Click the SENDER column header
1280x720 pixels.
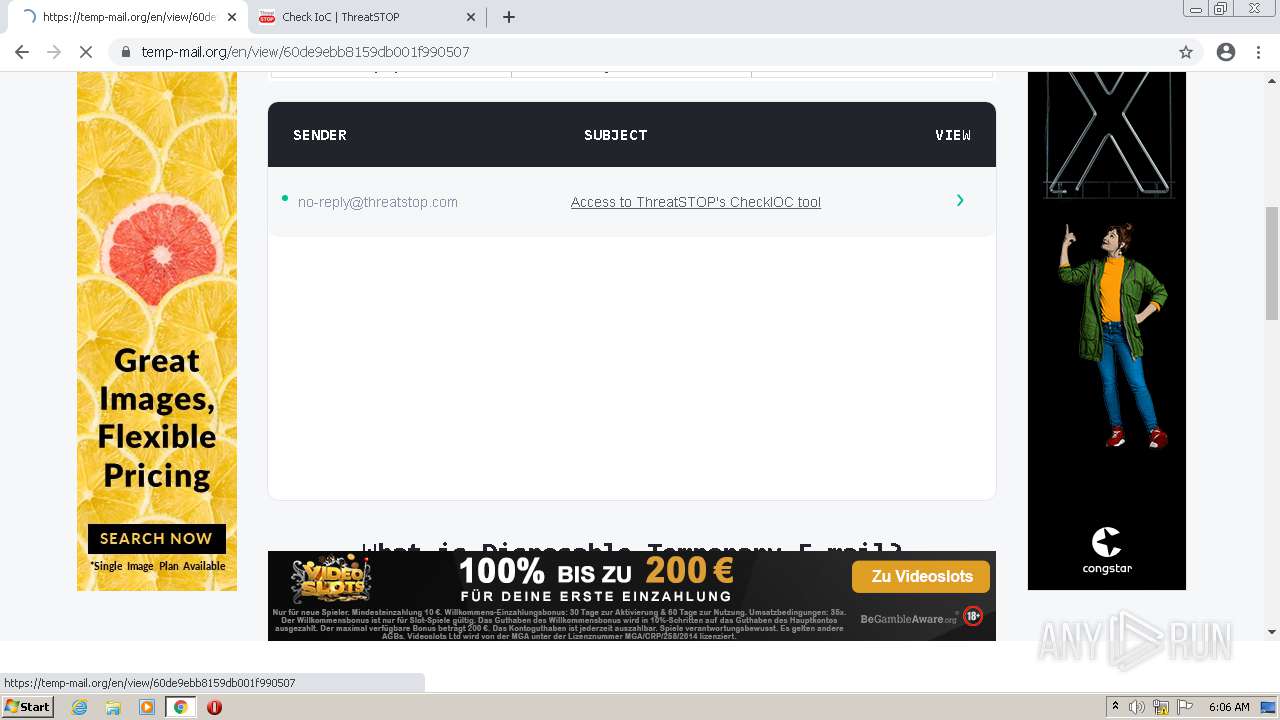point(320,135)
